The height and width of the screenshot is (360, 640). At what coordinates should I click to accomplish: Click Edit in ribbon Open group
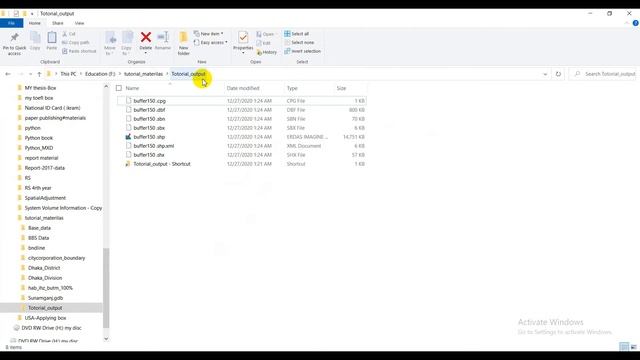(264, 43)
